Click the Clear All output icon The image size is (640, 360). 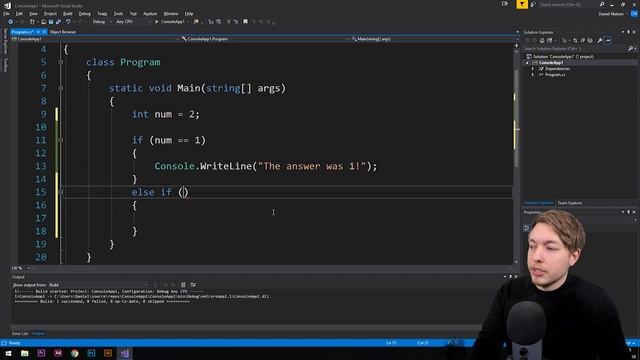pos(183,285)
